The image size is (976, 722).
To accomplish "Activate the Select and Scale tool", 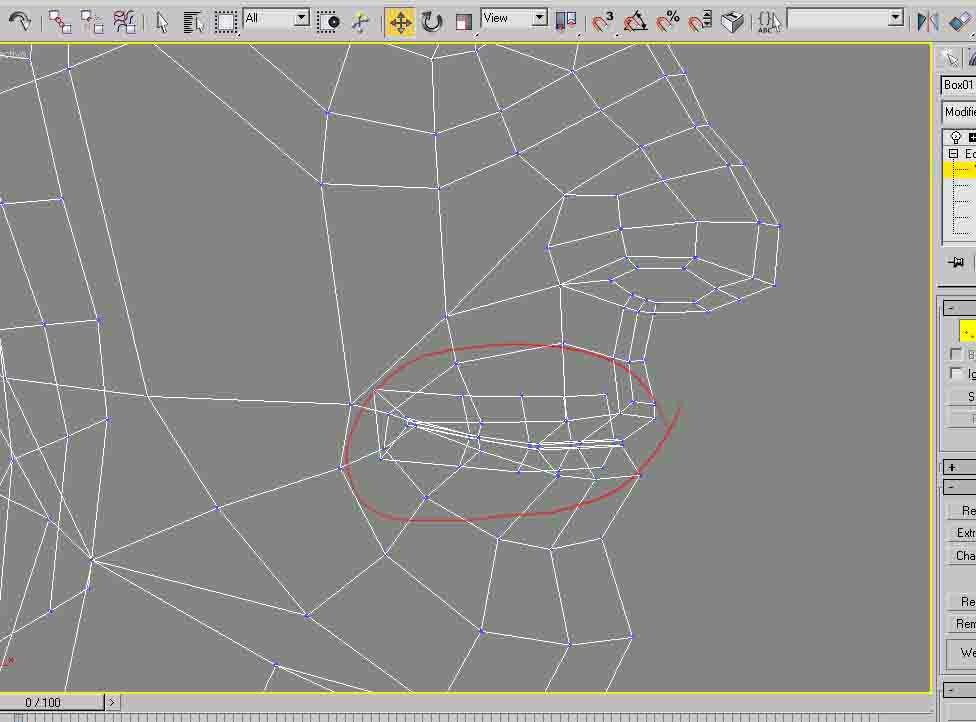I will [x=464, y=22].
